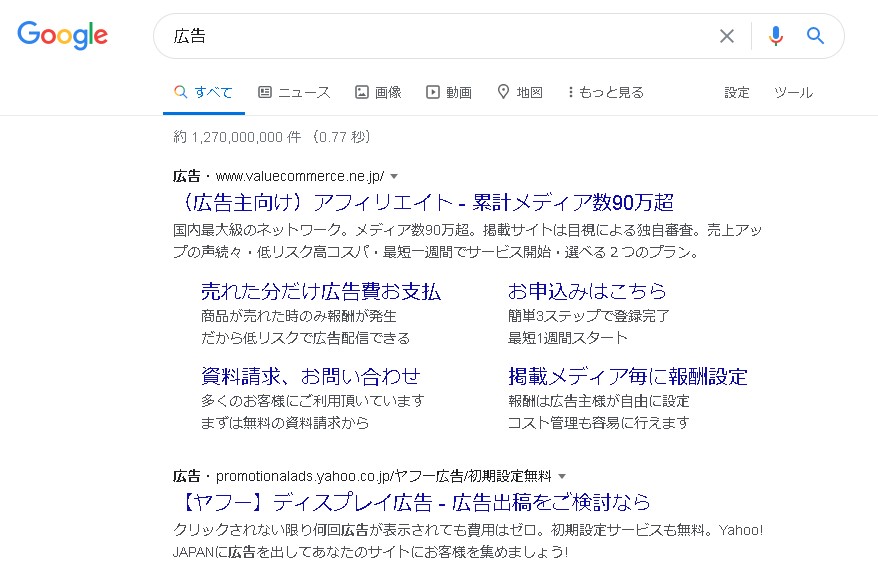This screenshot has width=878, height=577.
Task: Click the コスト管理も容易に行えます description
Action: [x=598, y=422]
